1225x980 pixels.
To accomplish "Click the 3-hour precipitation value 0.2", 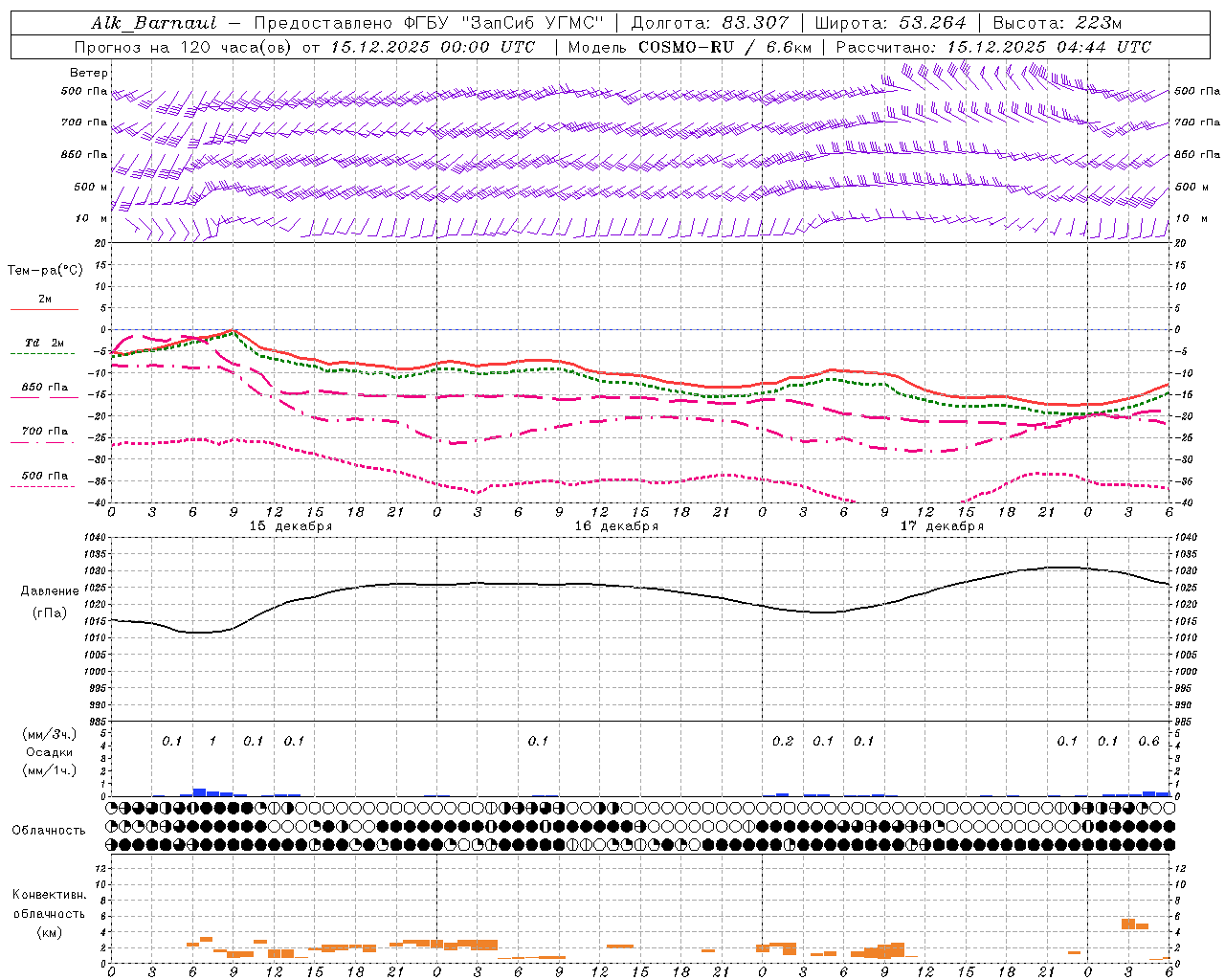I will [783, 742].
